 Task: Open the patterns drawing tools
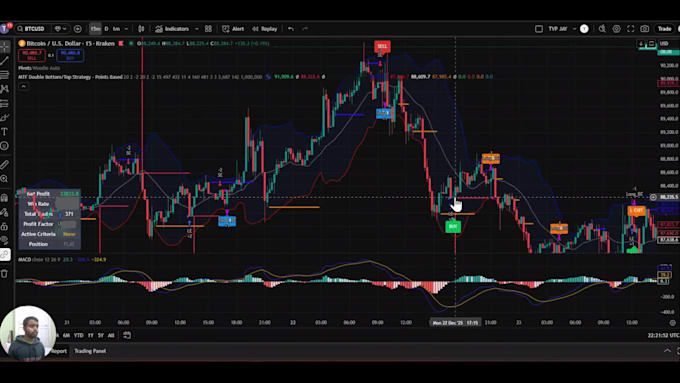click(x=5, y=89)
